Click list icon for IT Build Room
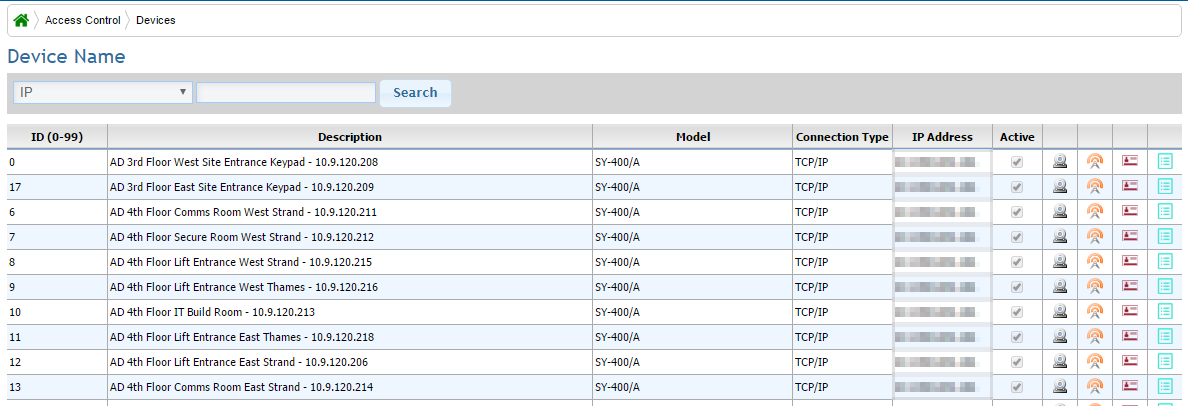The height and width of the screenshot is (406, 1188). click(x=1165, y=311)
